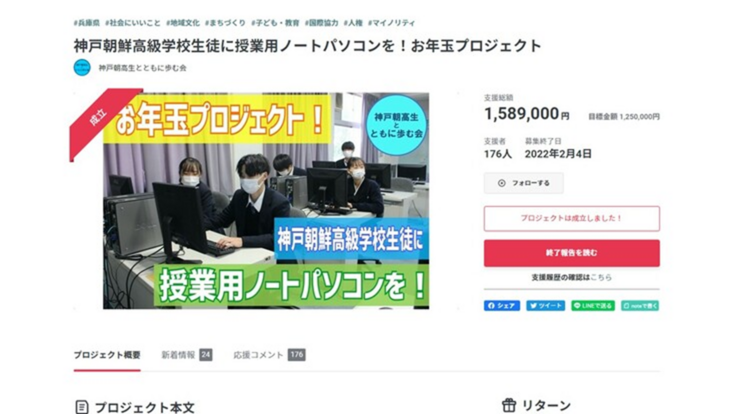Follow the project with フォローする button
This screenshot has height=414, width=736.
tap(524, 183)
